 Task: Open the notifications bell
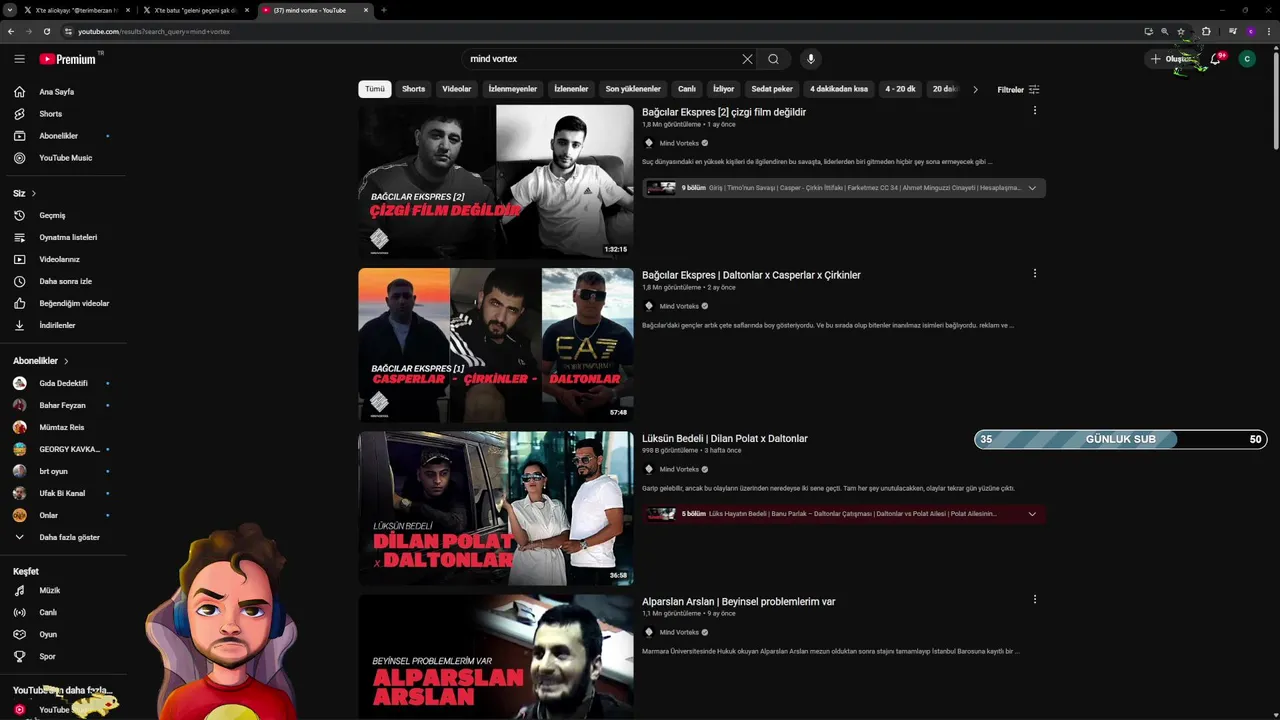(1215, 59)
